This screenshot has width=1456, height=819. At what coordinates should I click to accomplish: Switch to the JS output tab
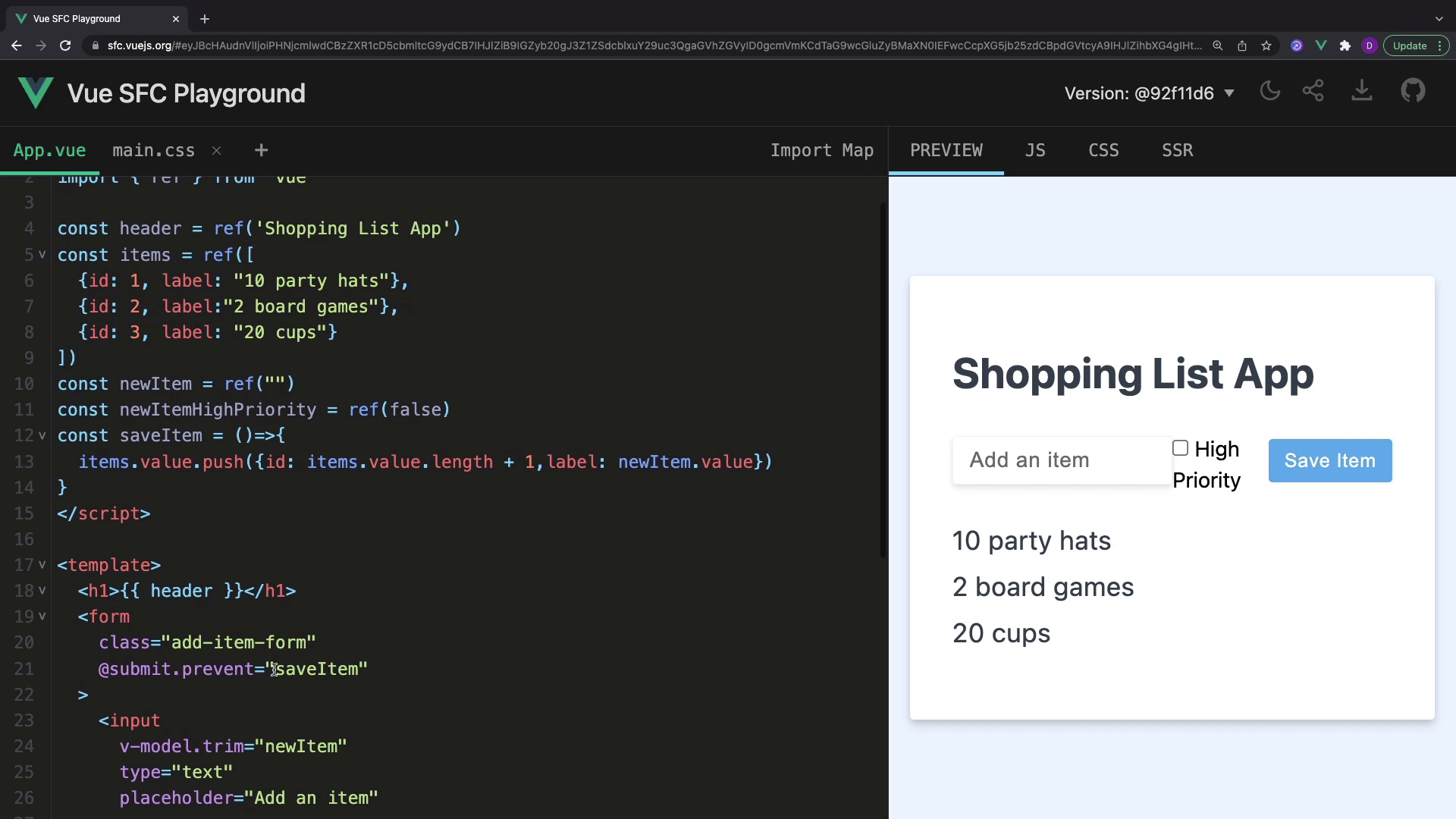click(x=1035, y=150)
